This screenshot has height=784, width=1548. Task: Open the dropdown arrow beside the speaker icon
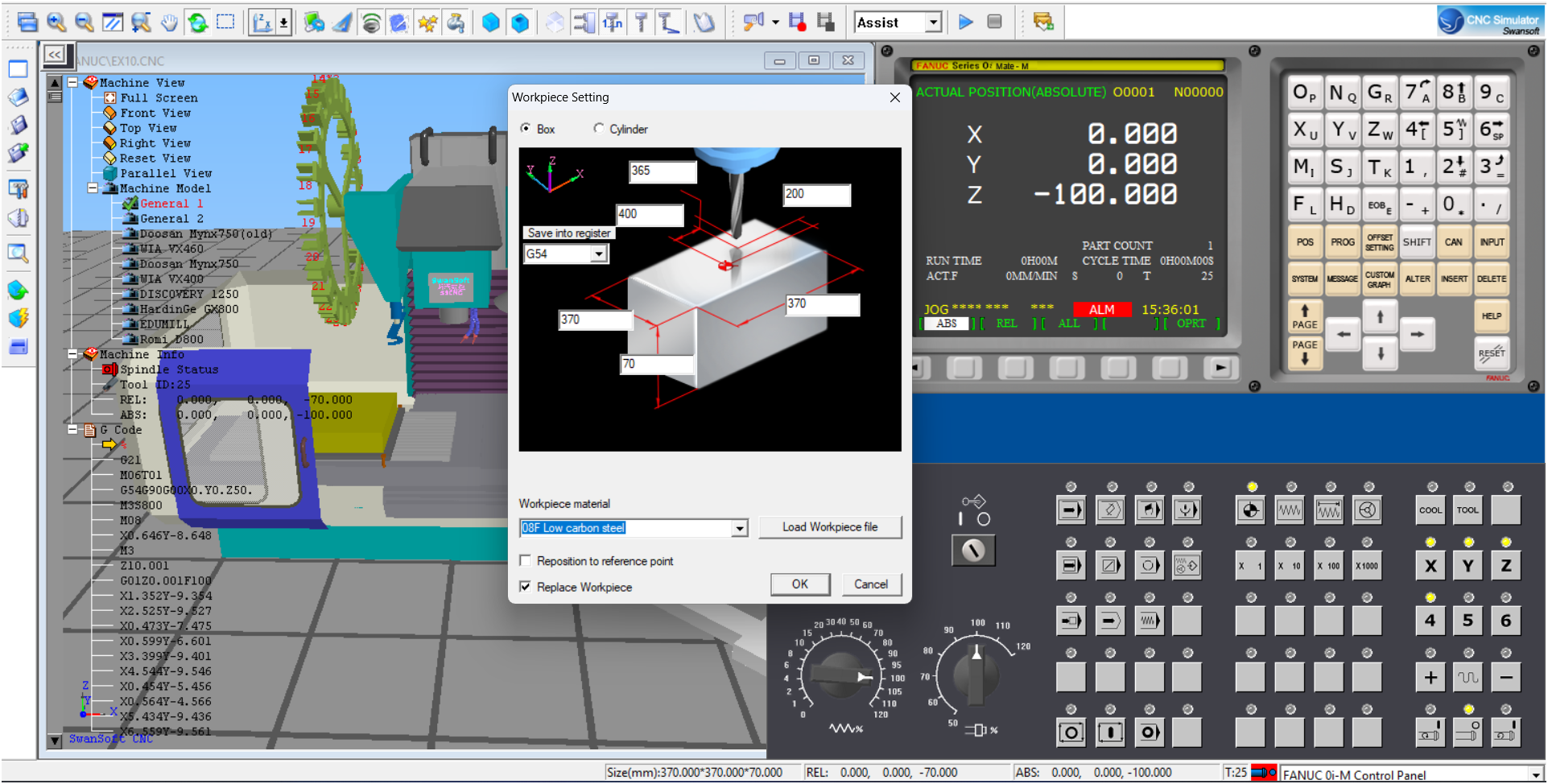pos(775,23)
